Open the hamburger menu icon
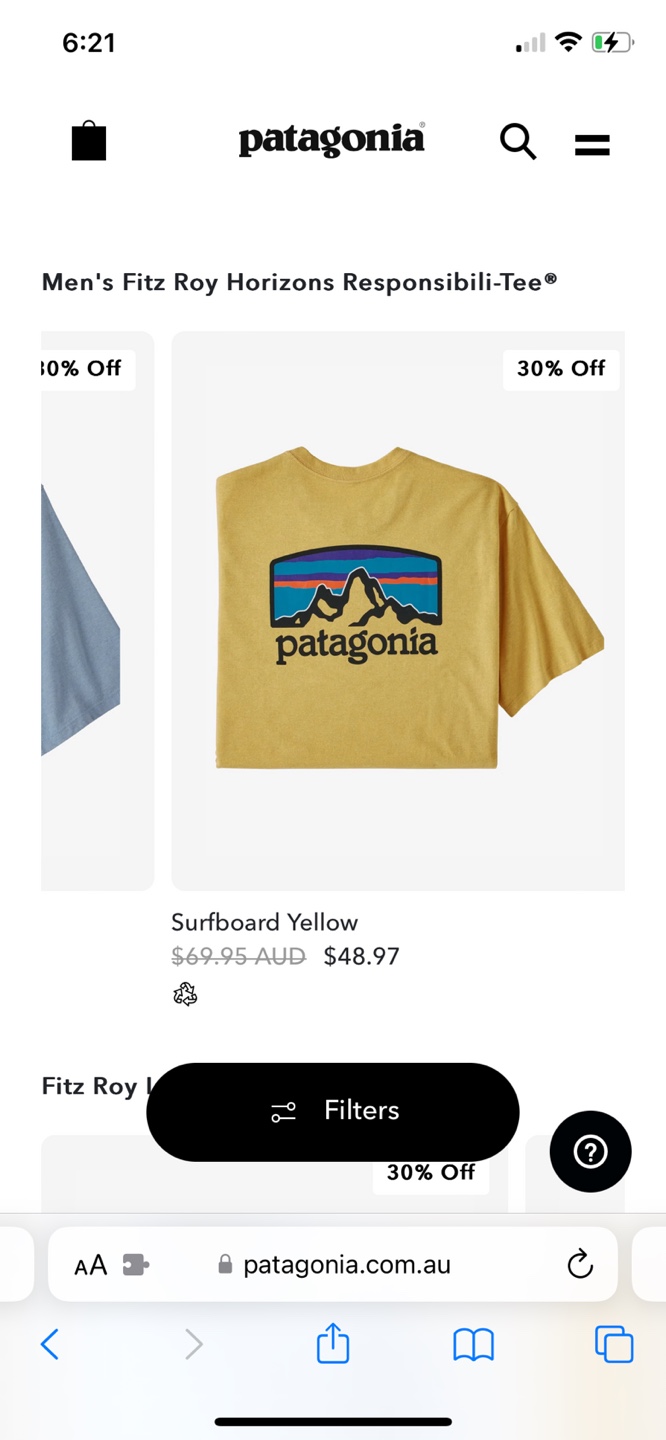 coord(592,145)
